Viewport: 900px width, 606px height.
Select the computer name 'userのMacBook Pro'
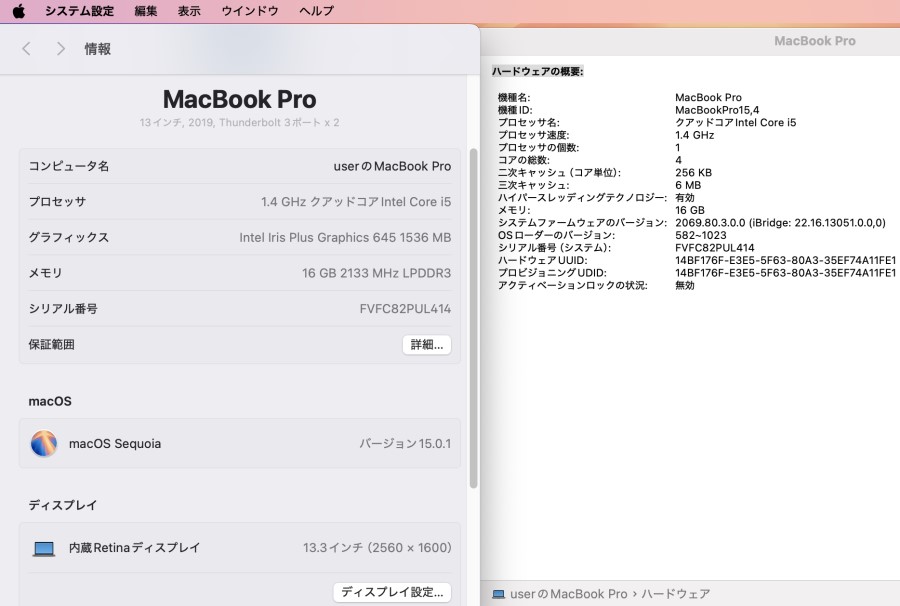392,166
